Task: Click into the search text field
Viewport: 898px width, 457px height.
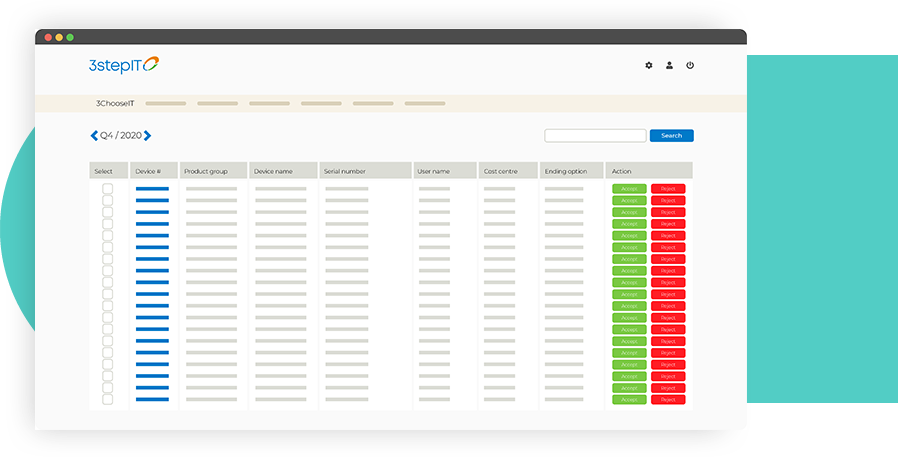Action: [x=595, y=136]
